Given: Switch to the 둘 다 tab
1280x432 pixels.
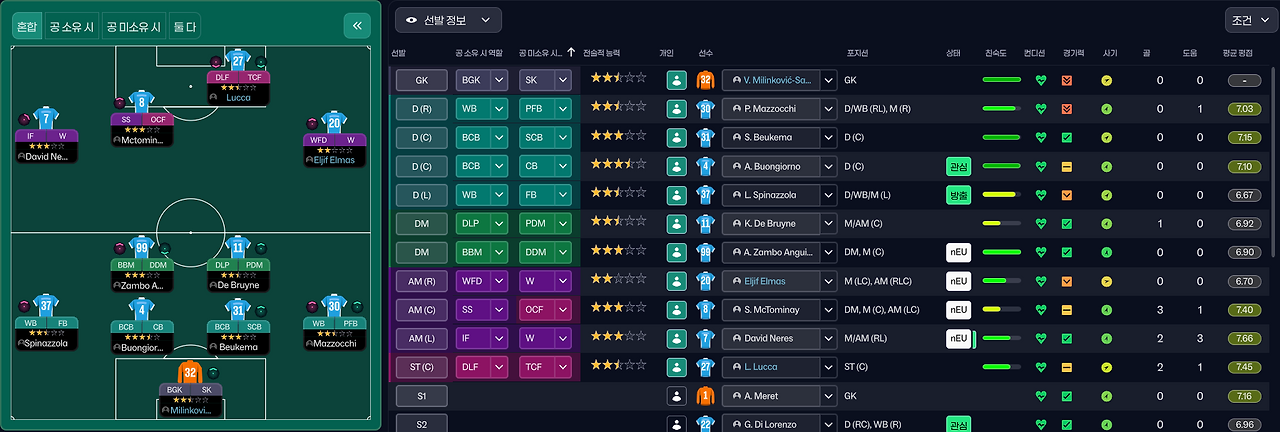Looking at the screenshot, I should (184, 26).
